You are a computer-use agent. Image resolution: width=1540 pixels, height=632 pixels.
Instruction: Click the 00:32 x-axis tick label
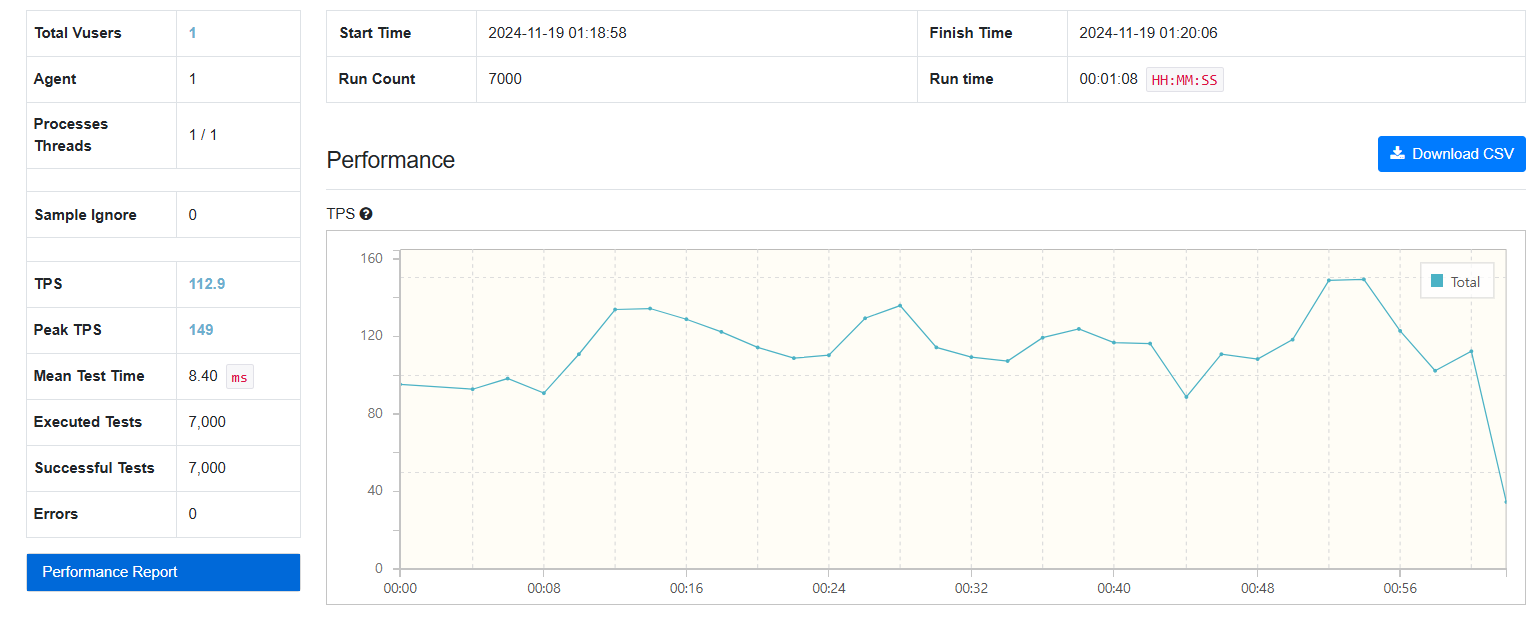click(x=971, y=589)
